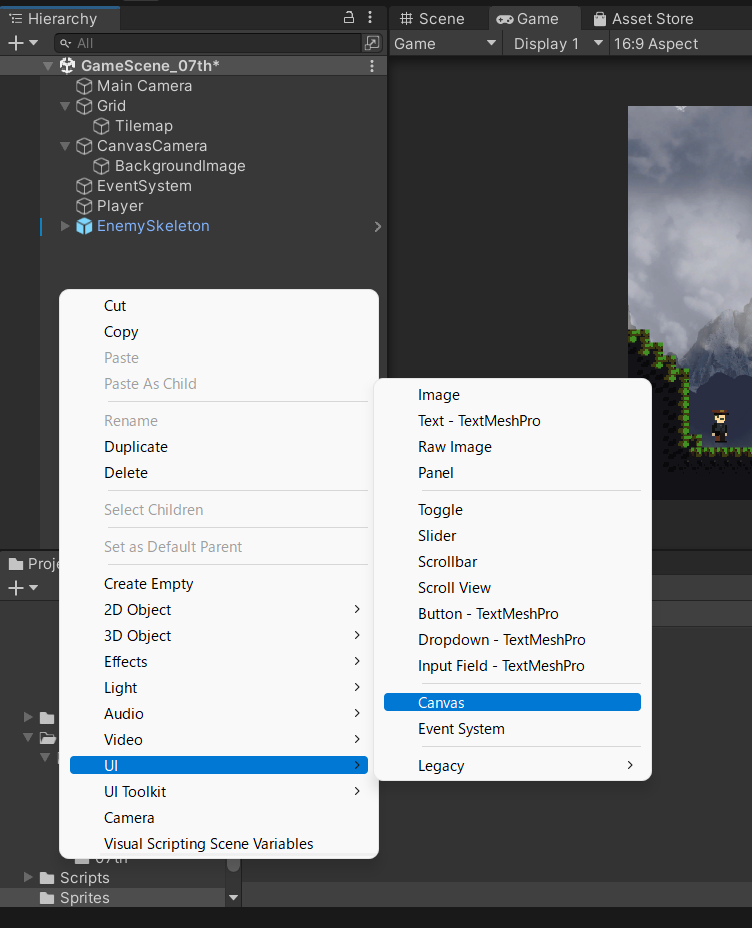Open the Light submenu

pyautogui.click(x=219, y=688)
